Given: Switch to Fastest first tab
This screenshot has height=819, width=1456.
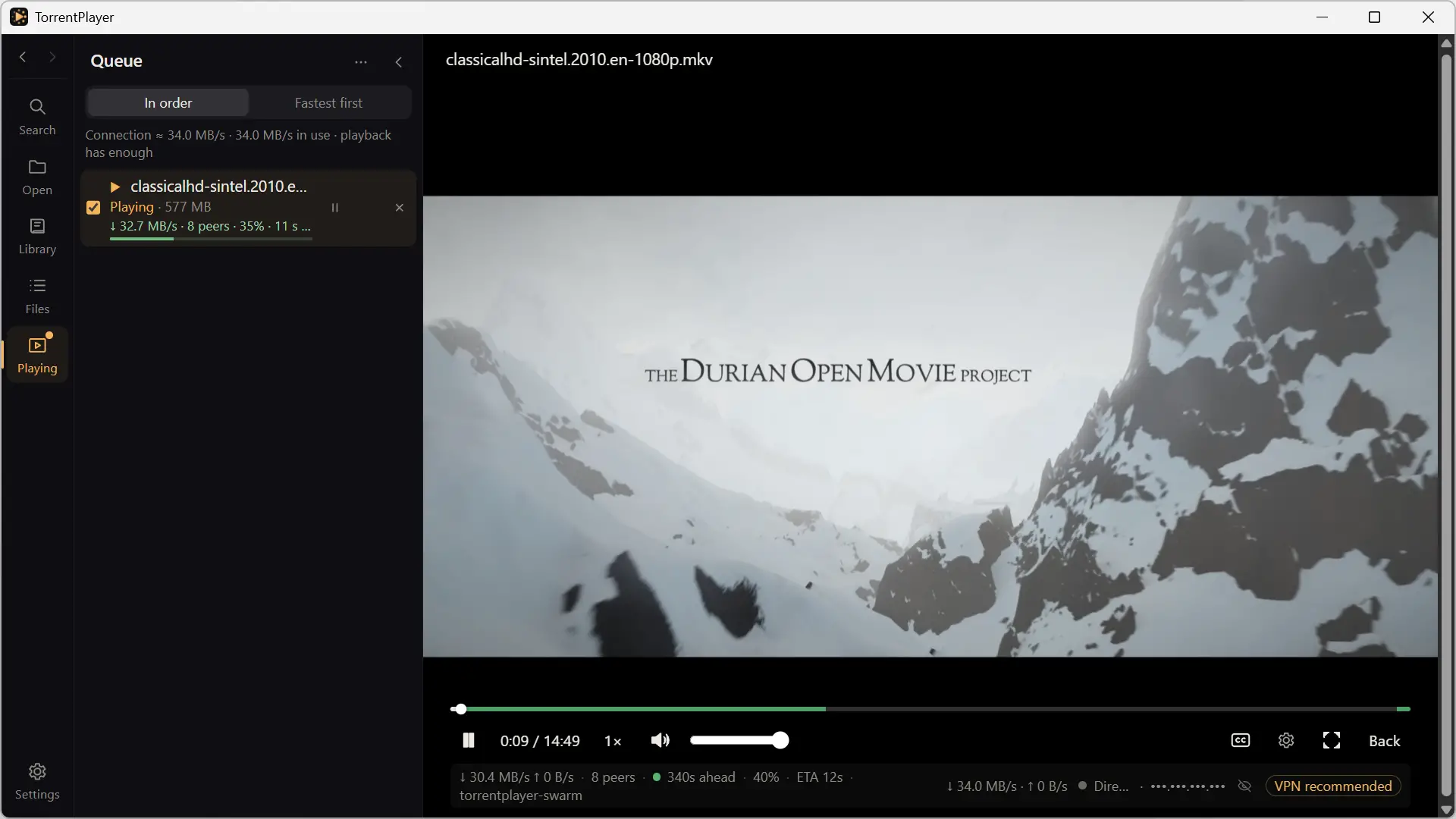Looking at the screenshot, I should click(328, 103).
